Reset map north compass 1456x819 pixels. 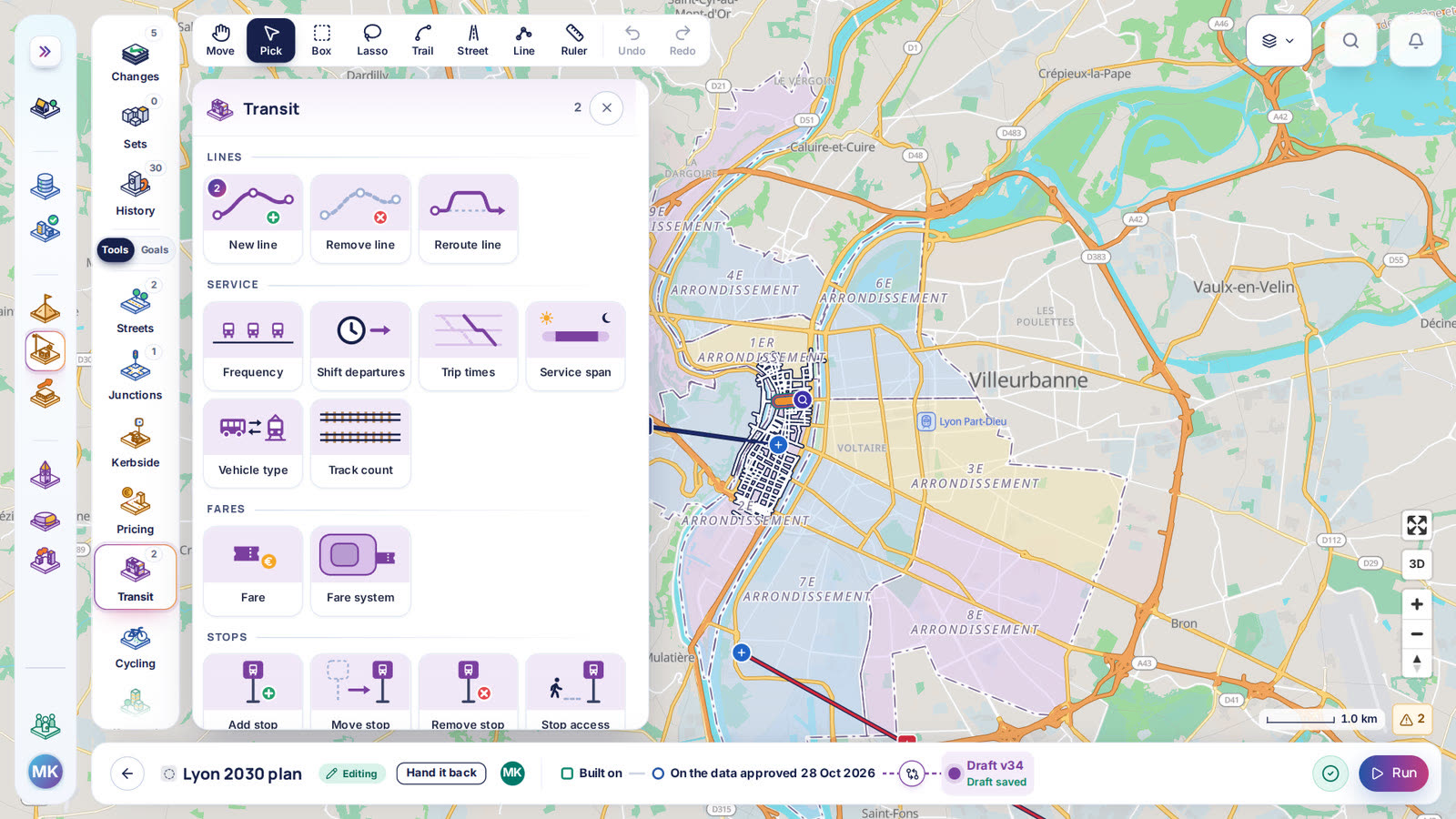1417,663
